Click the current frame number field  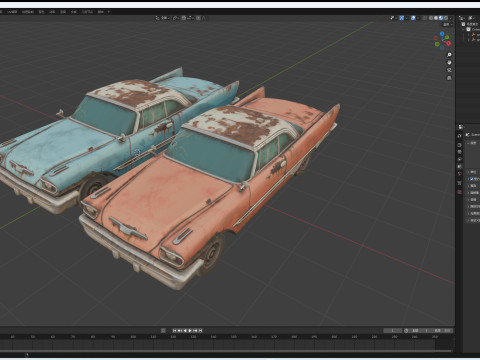tap(393, 331)
